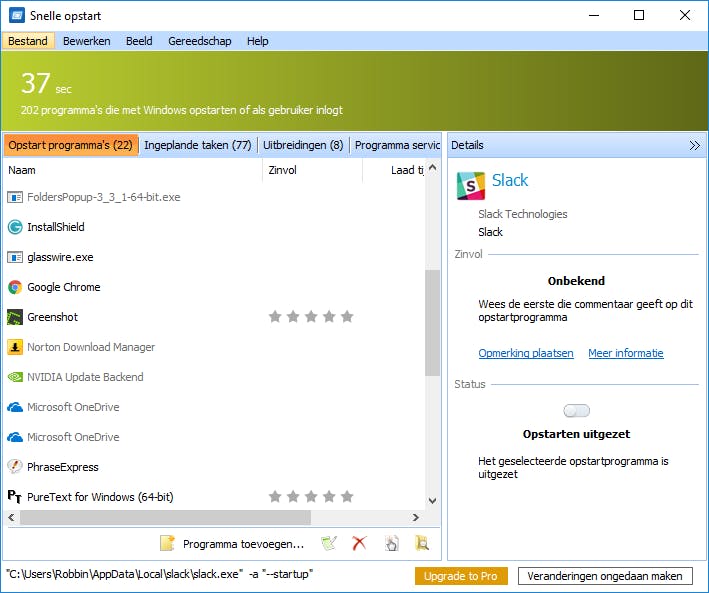Click Programma toevoegen... button text
Image resolution: width=709 pixels, height=593 pixels.
point(243,544)
